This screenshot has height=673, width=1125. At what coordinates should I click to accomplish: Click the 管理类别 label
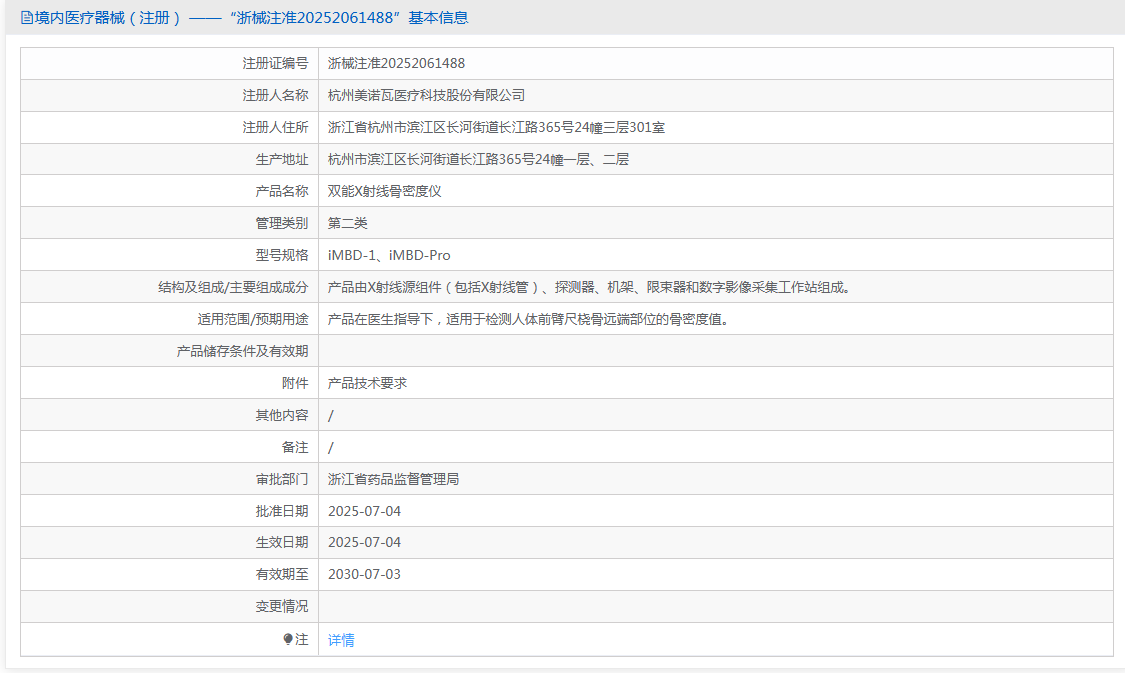pos(282,223)
